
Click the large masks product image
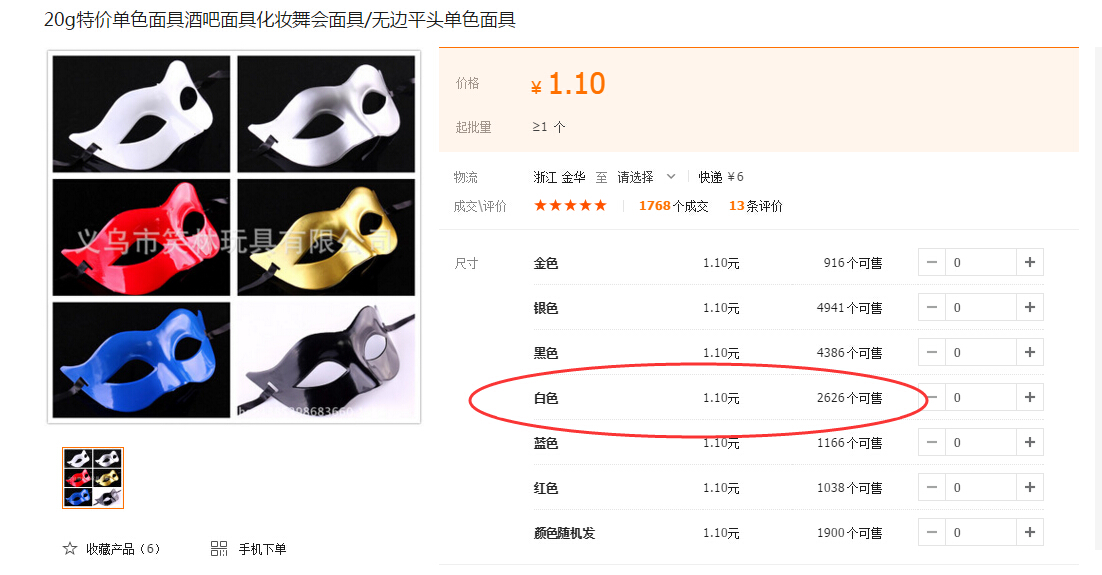[234, 237]
